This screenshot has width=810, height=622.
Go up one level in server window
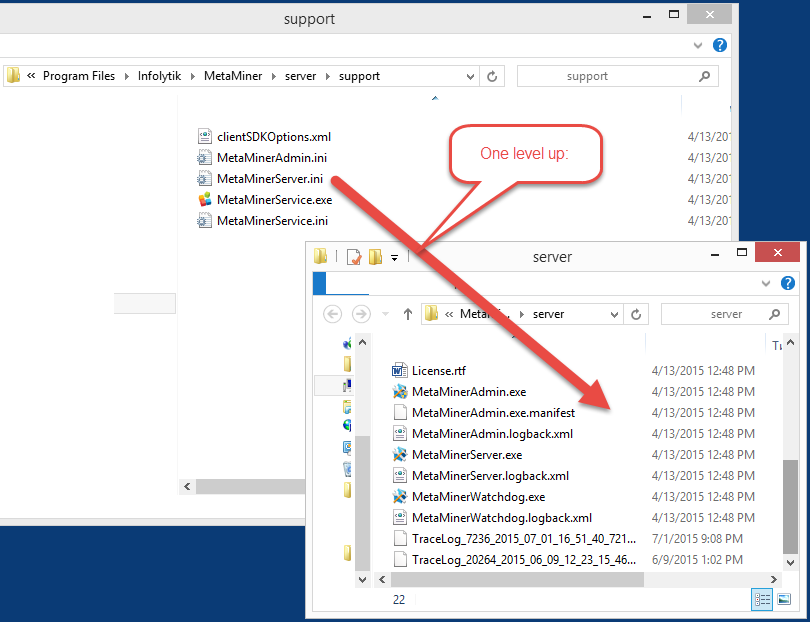click(x=408, y=314)
